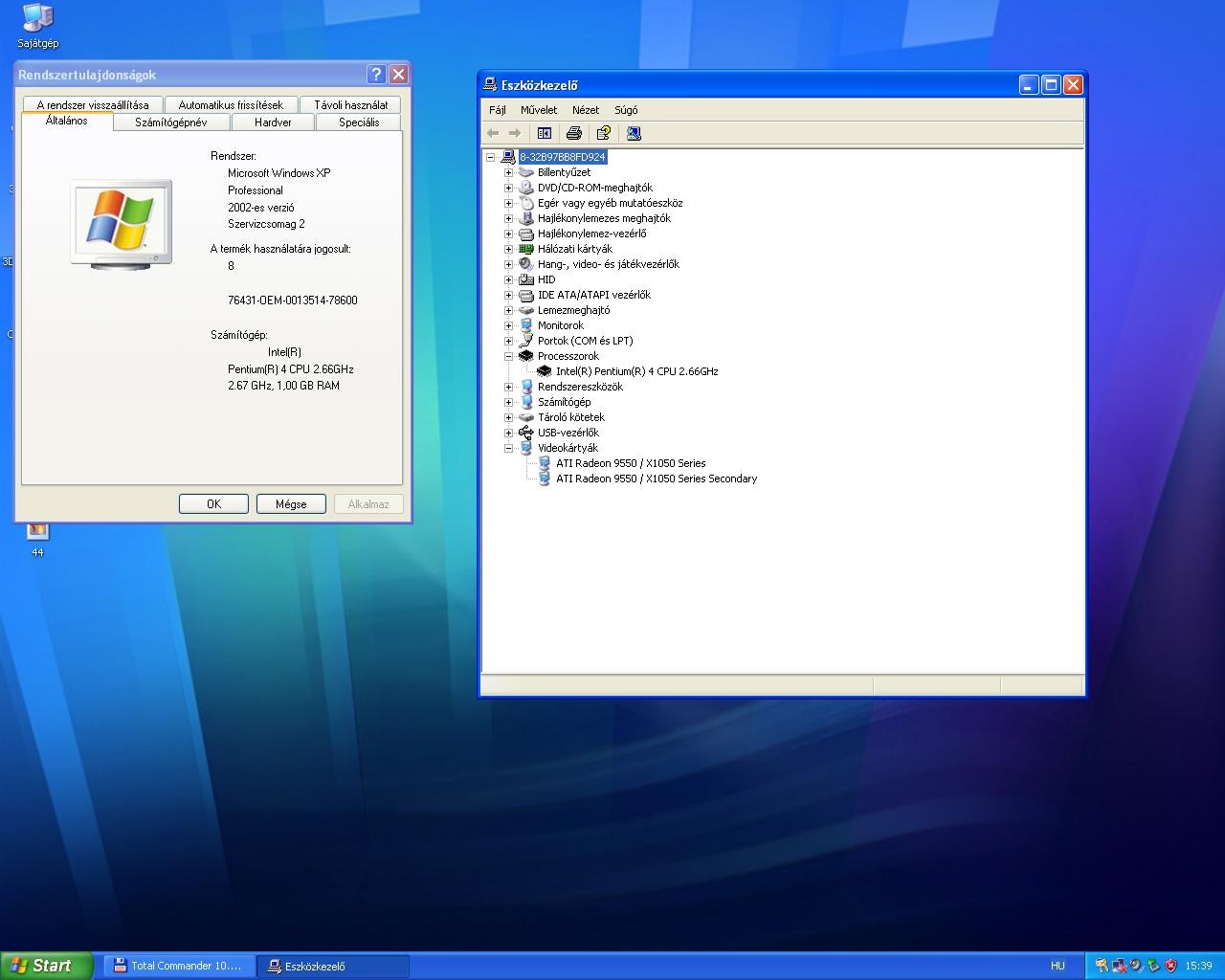Click the OK button
The image size is (1225, 980).
pos(213,503)
